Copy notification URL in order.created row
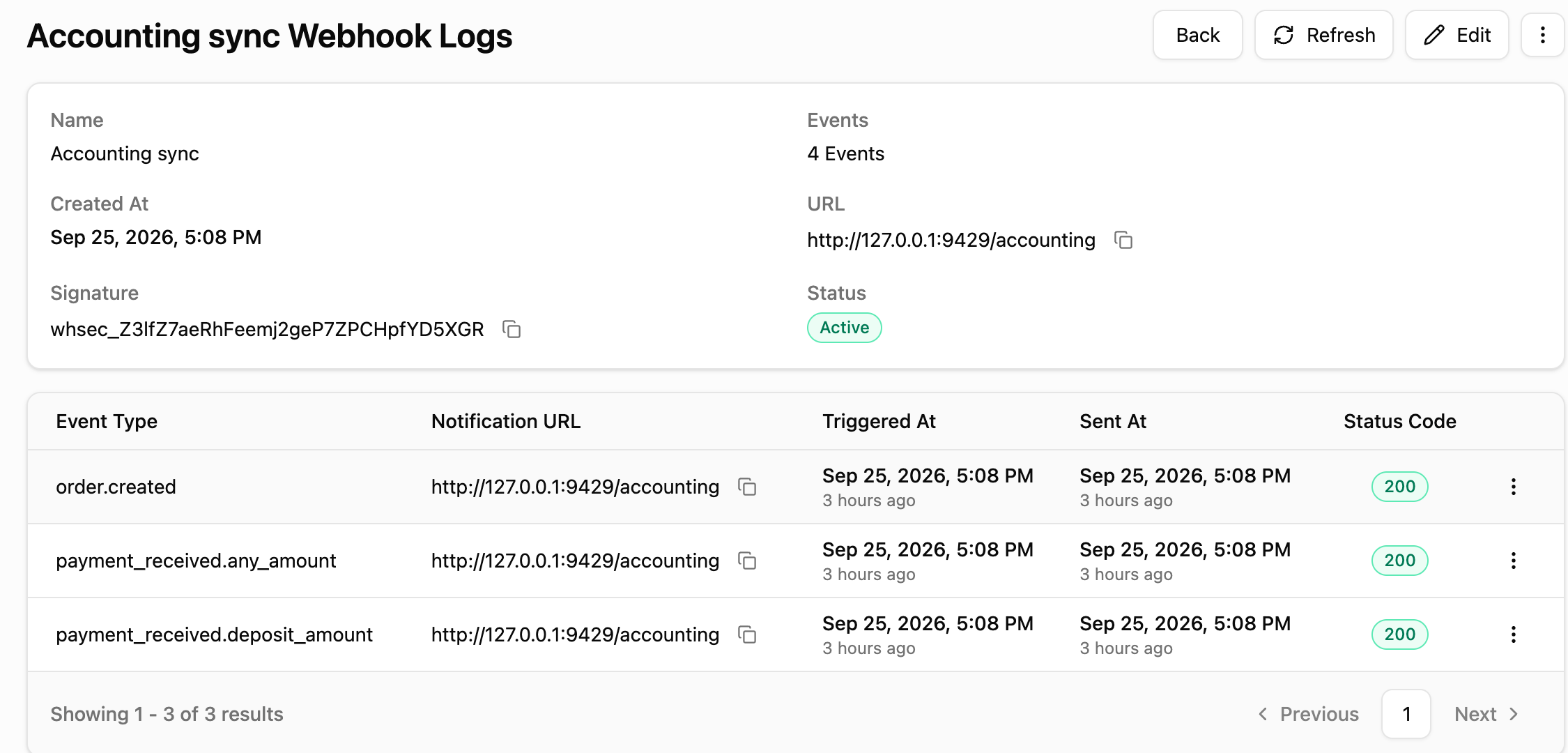This screenshot has width=1568, height=753. (747, 487)
